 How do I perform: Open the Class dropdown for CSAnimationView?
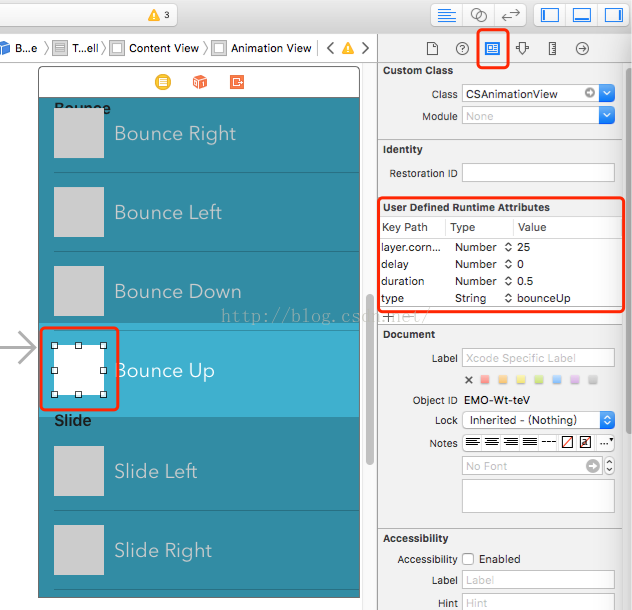tap(607, 94)
